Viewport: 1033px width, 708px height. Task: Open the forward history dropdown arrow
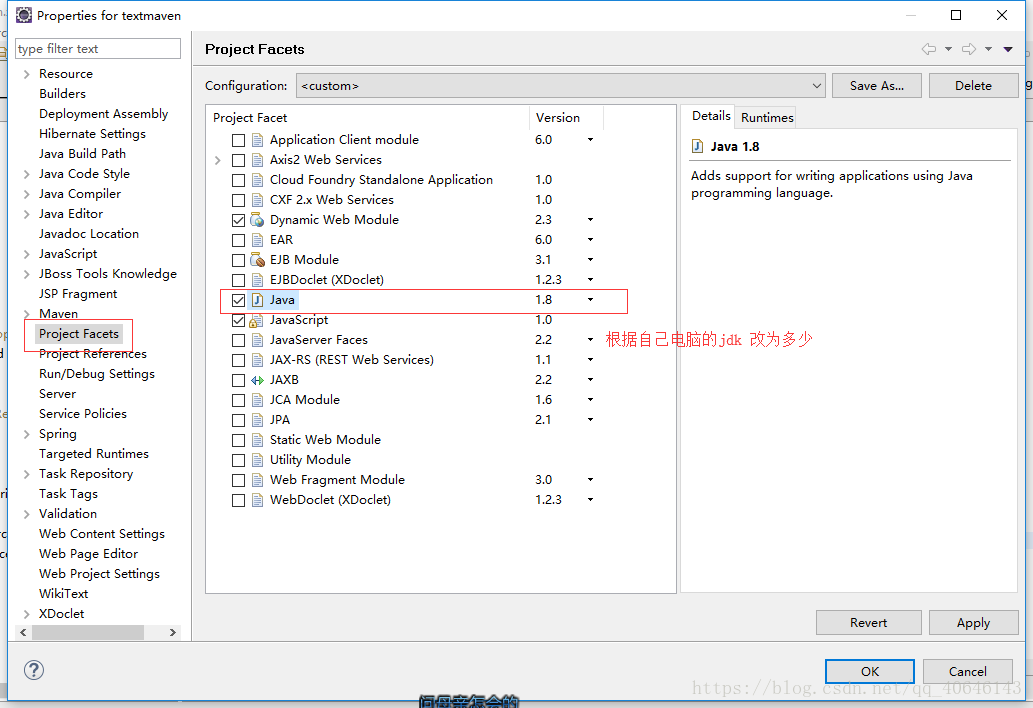[988, 49]
